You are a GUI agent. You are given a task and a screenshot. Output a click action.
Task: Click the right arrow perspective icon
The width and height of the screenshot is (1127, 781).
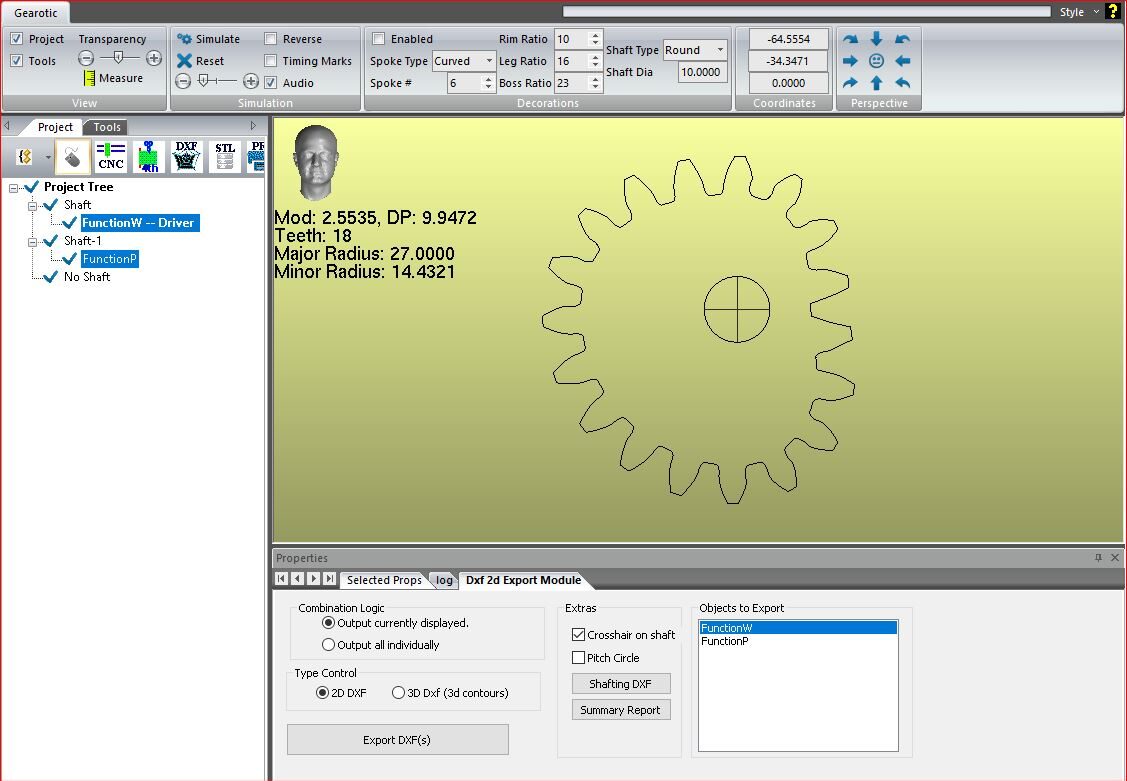pyautogui.click(x=850, y=61)
